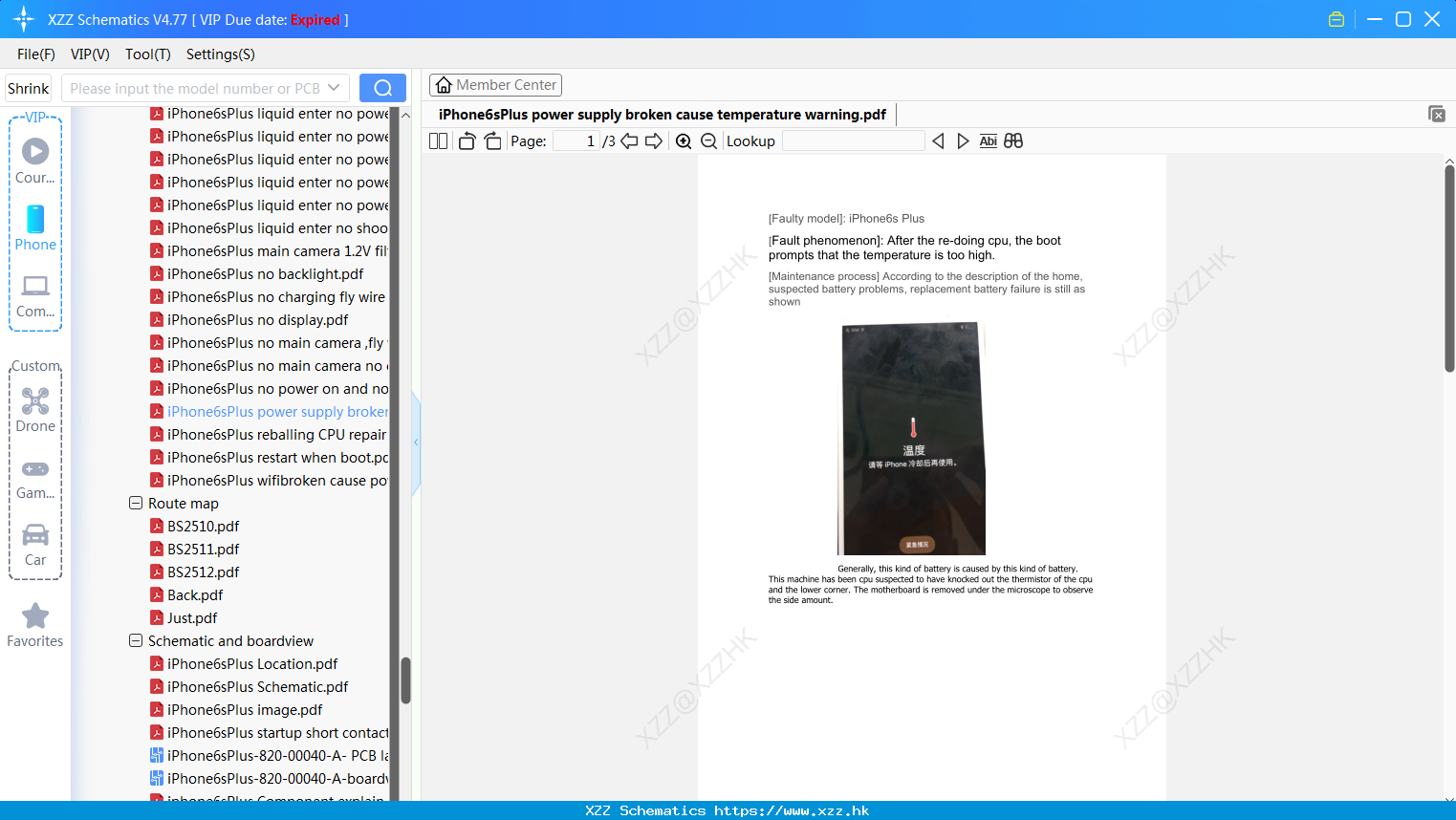Find previous lookup result triangle
The width and height of the screenshot is (1456, 820).
(x=938, y=141)
